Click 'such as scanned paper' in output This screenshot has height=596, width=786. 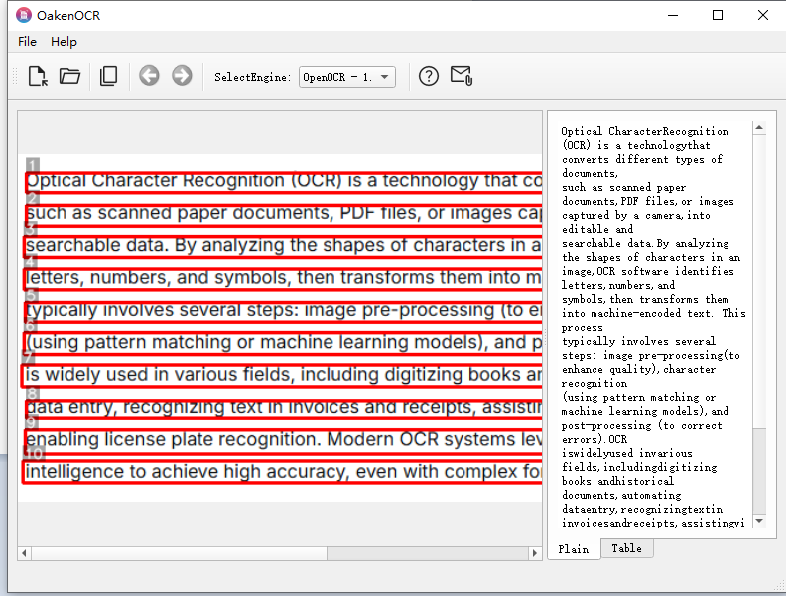click(624, 187)
